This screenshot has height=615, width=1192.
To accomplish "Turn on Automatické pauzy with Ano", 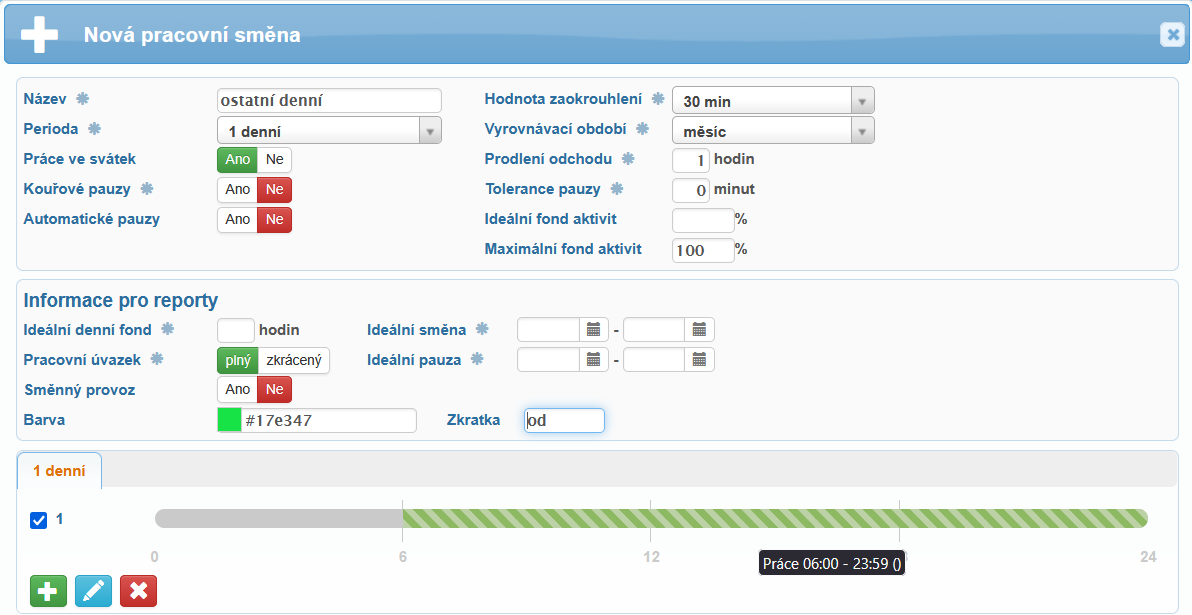I will tap(238, 220).
